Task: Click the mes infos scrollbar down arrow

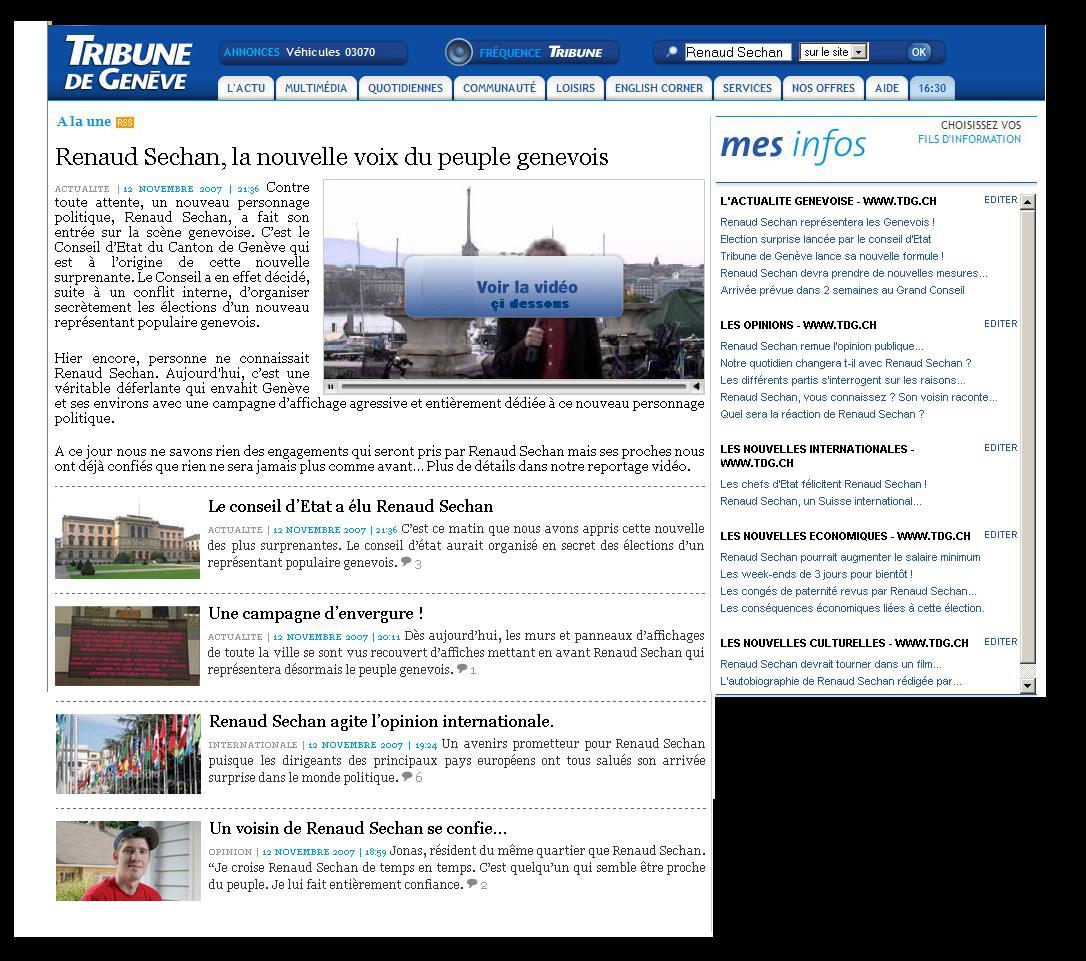Action: click(x=1028, y=686)
